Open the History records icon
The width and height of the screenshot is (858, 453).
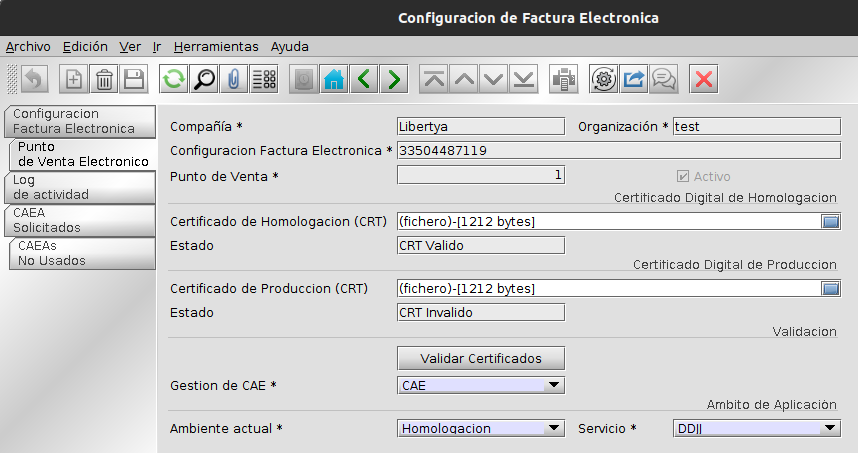304,79
